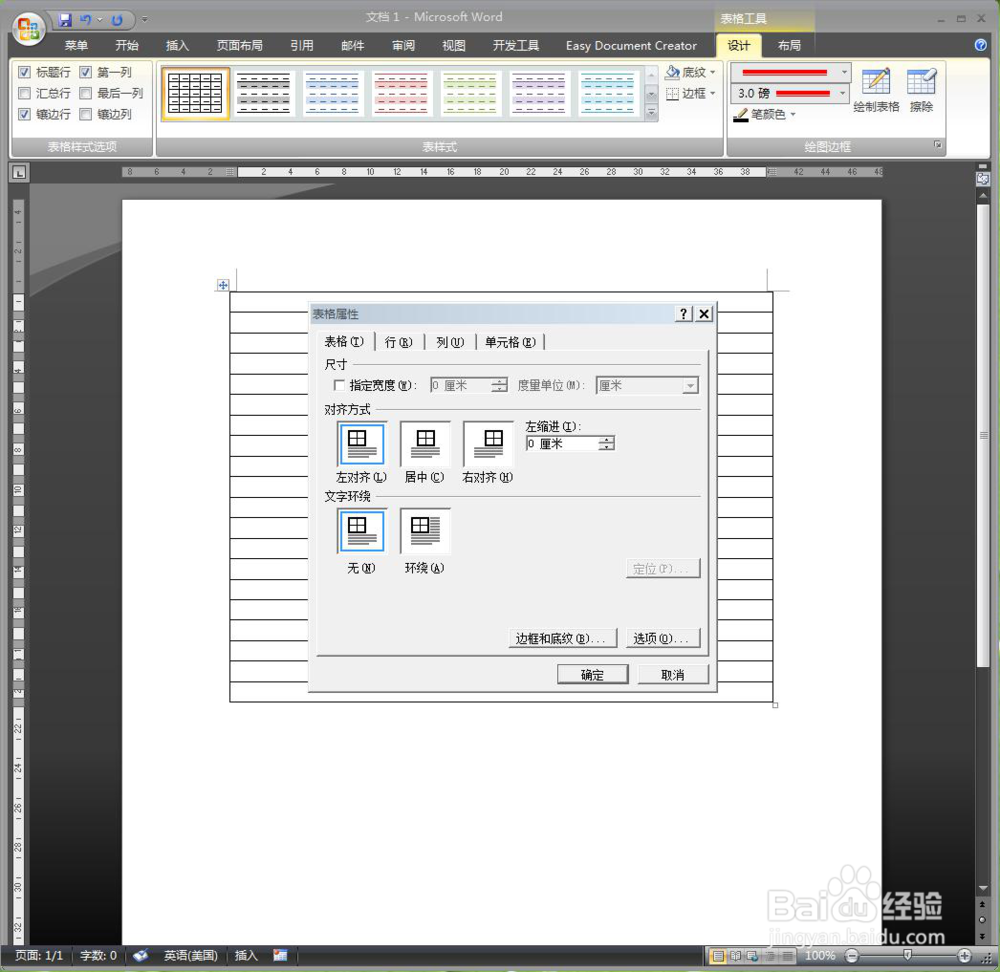The height and width of the screenshot is (972, 1000).
Task: Zoom out with the minus button
Action: click(851, 955)
